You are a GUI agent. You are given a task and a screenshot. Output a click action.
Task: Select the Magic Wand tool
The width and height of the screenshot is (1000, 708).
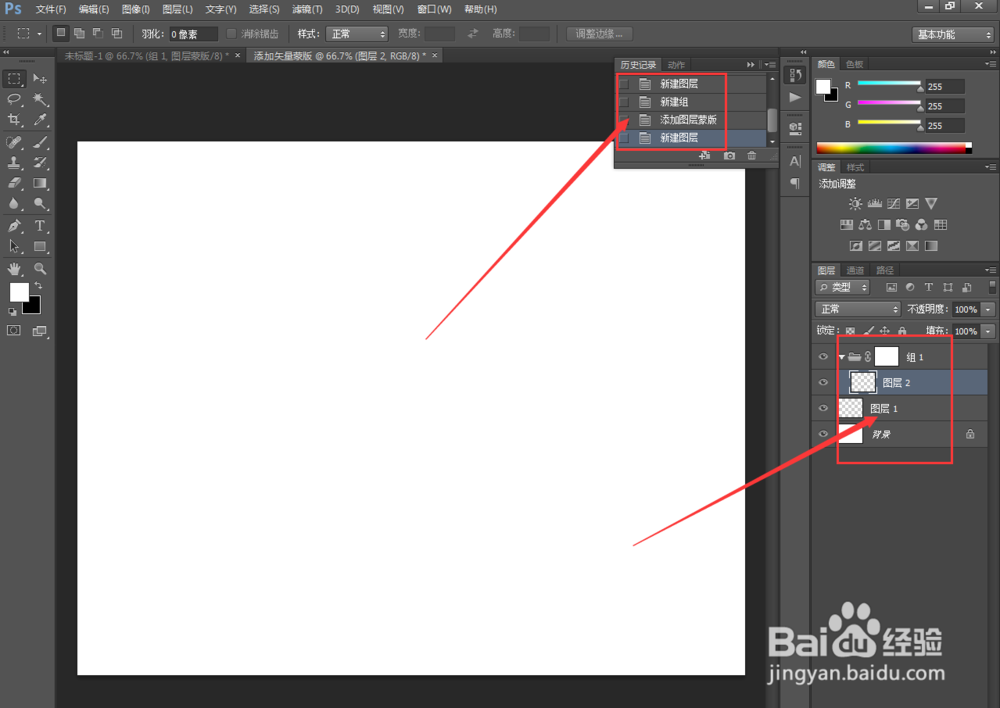coord(40,100)
